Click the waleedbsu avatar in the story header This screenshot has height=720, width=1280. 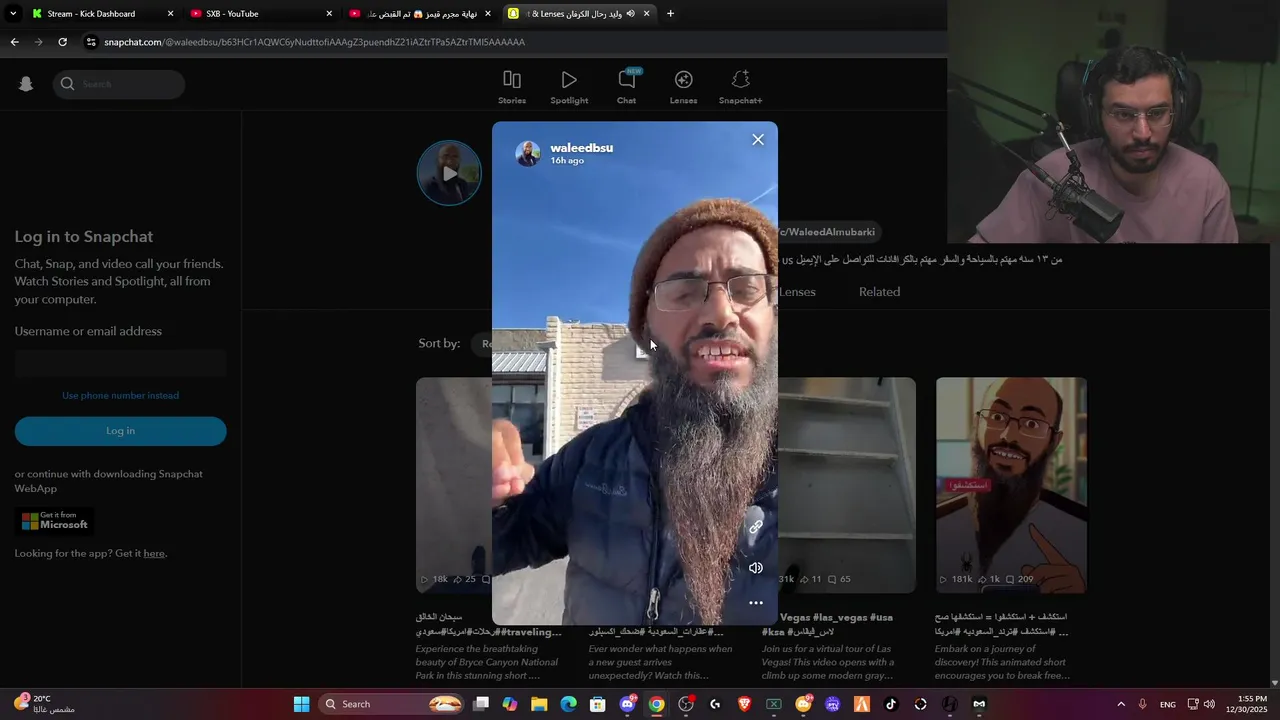point(528,153)
